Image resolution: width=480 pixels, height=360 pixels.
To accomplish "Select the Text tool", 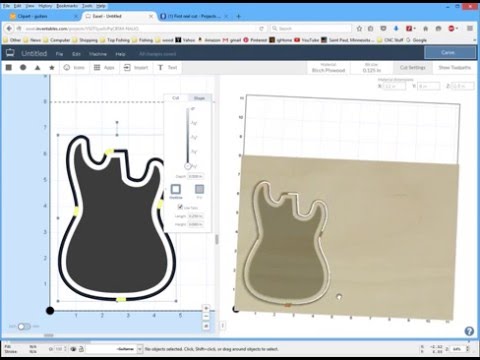I will 168,68.
